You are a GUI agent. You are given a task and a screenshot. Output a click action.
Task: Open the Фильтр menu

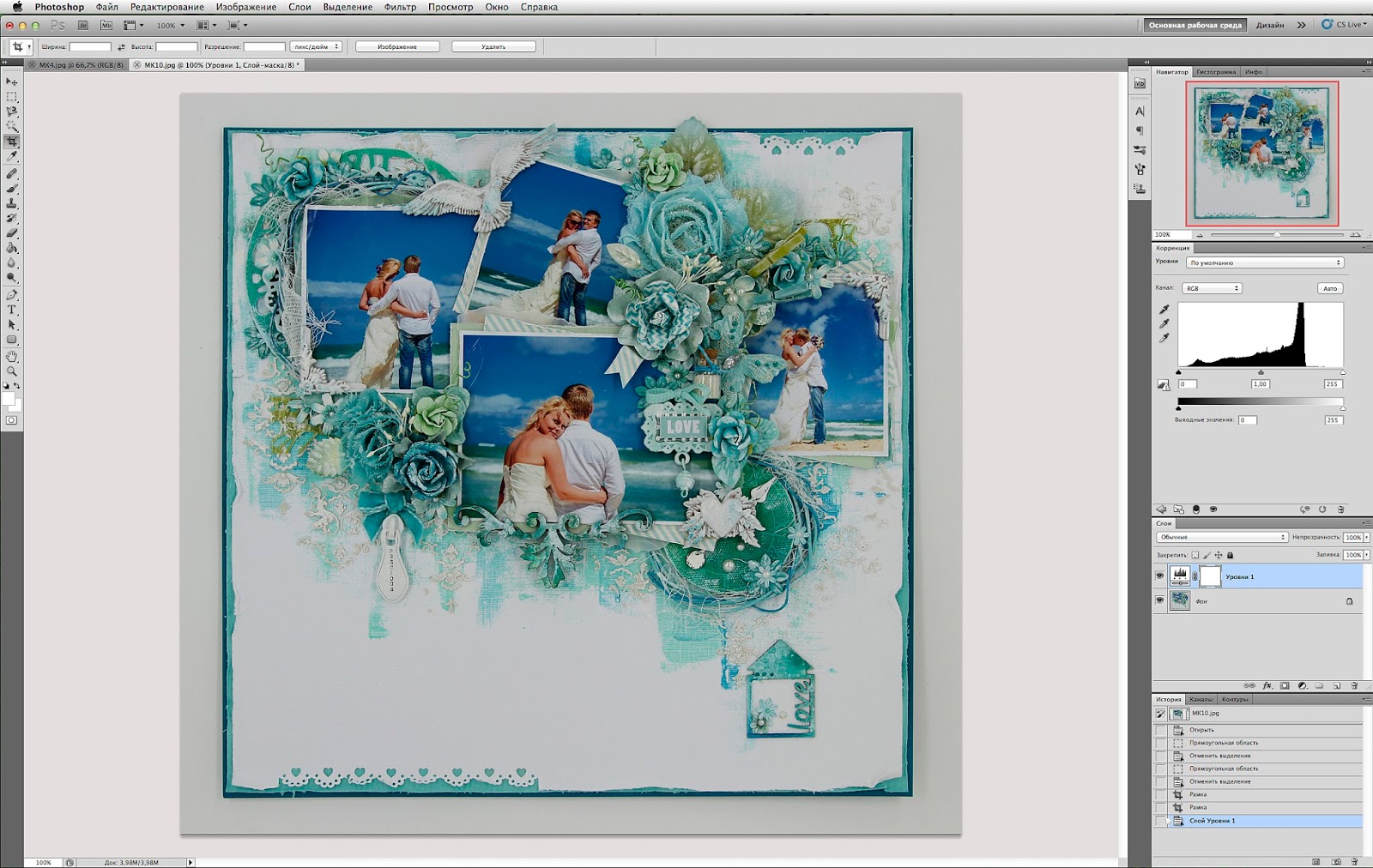[x=400, y=7]
